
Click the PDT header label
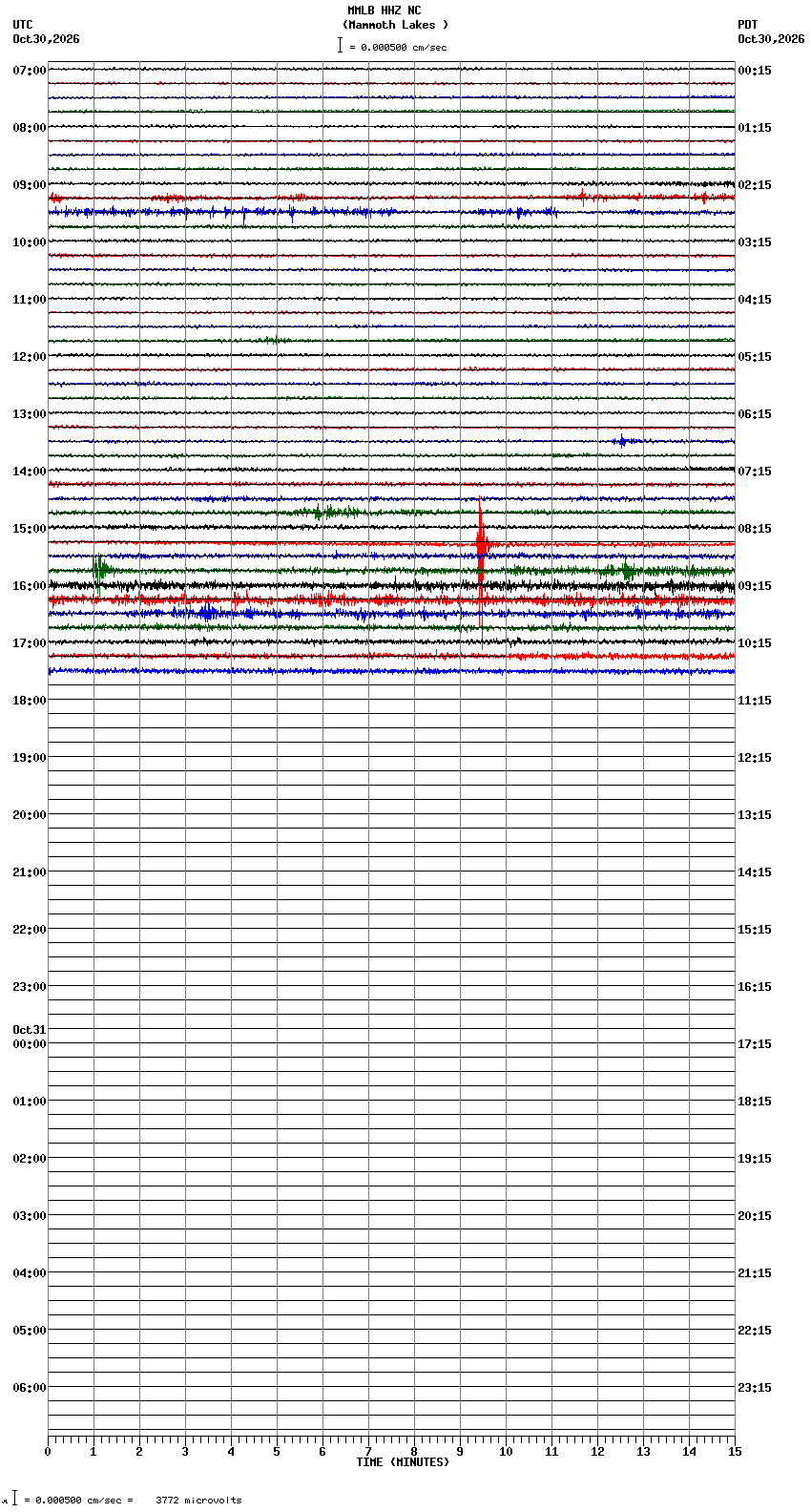tap(747, 25)
